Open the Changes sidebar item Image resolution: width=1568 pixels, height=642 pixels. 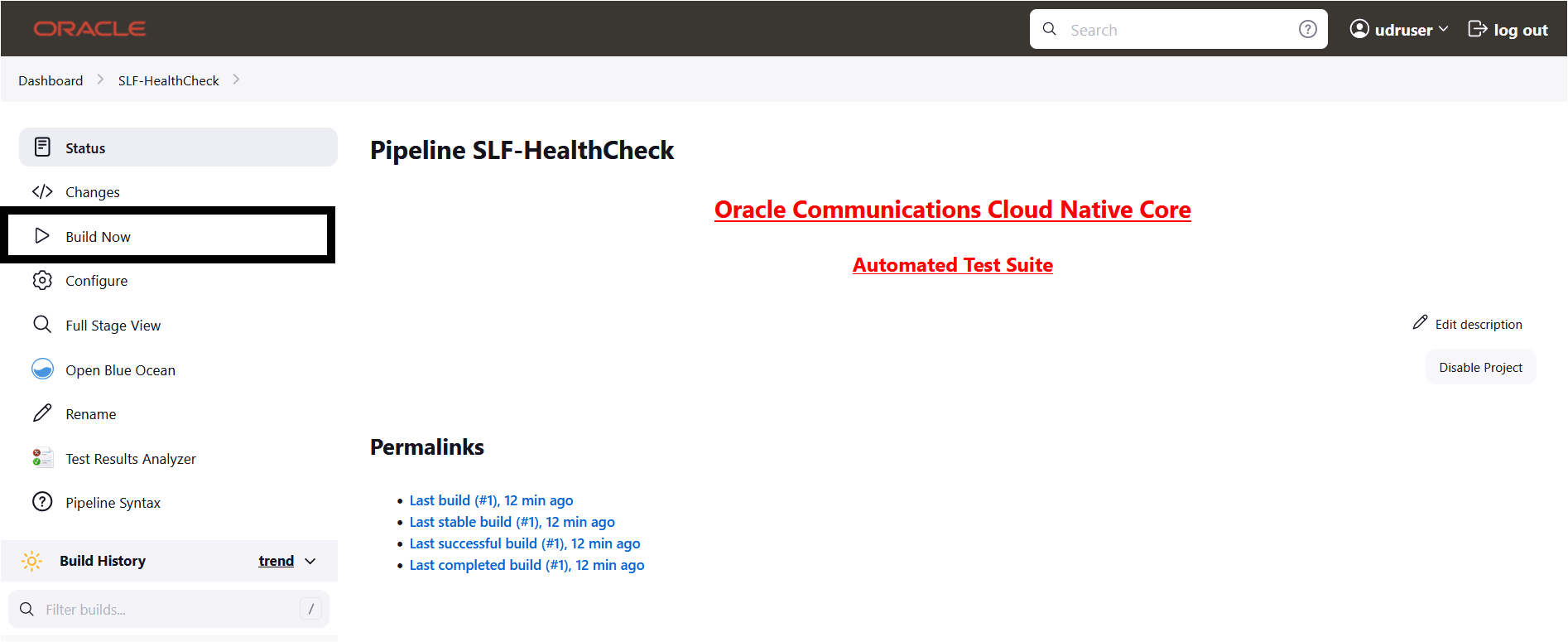tap(178, 191)
